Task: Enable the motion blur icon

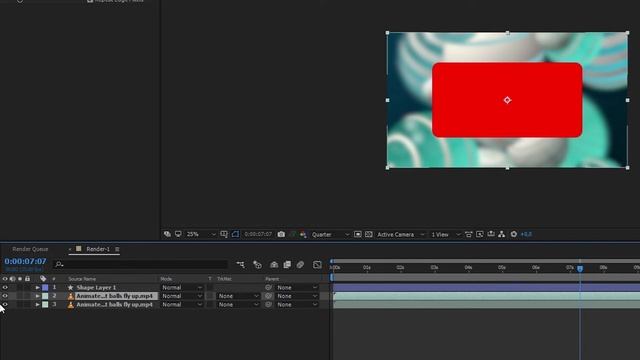Action: coord(300,265)
